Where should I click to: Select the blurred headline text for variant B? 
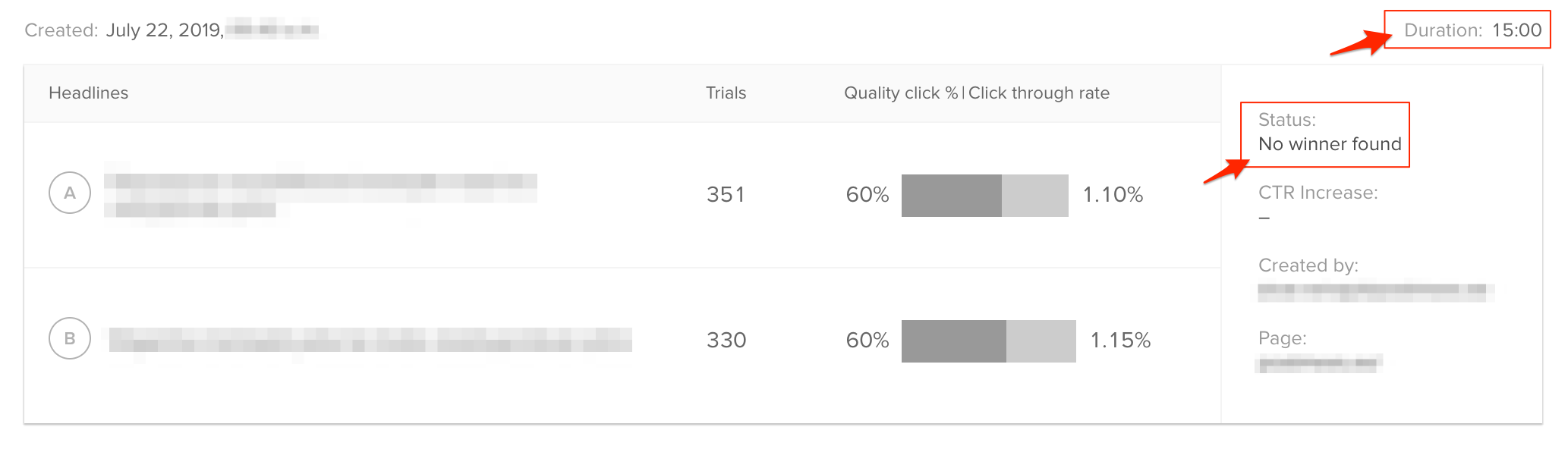[370, 340]
